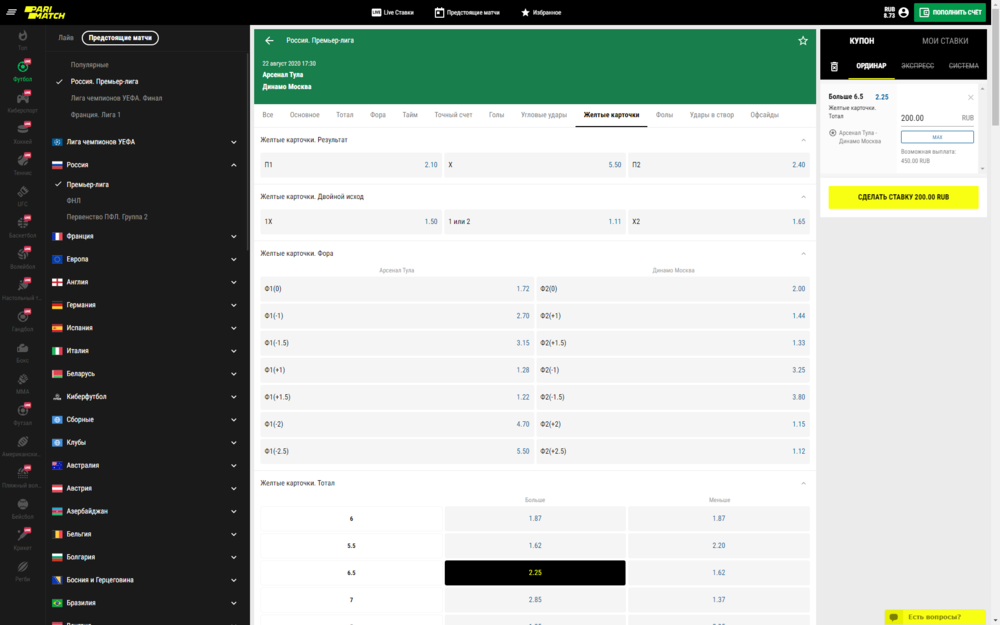The height and width of the screenshot is (625, 1000).
Task: Open the MMA sport section
Action: click(x=23, y=383)
